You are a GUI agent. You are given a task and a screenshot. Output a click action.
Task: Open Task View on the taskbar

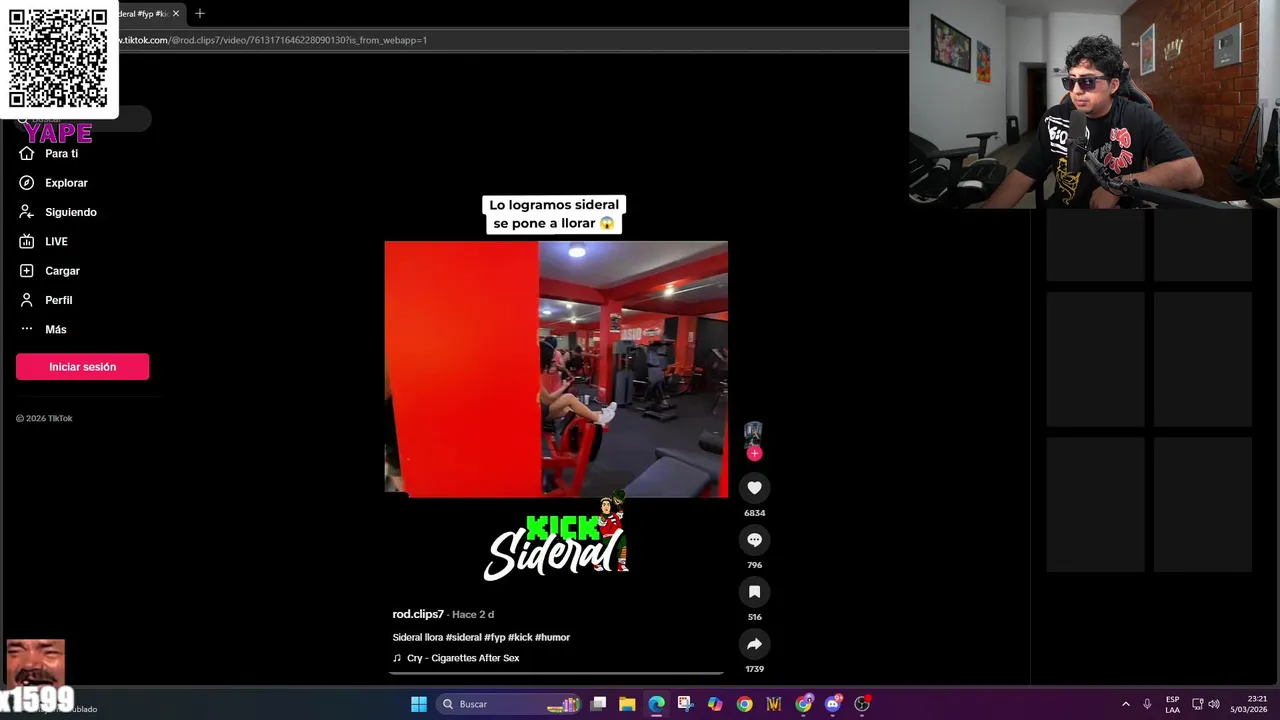click(x=598, y=704)
